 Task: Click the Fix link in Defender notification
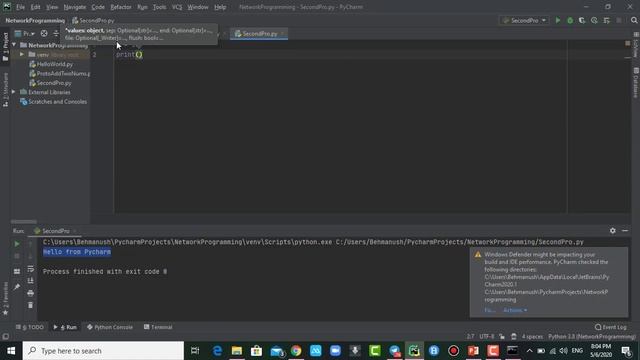coord(489,310)
